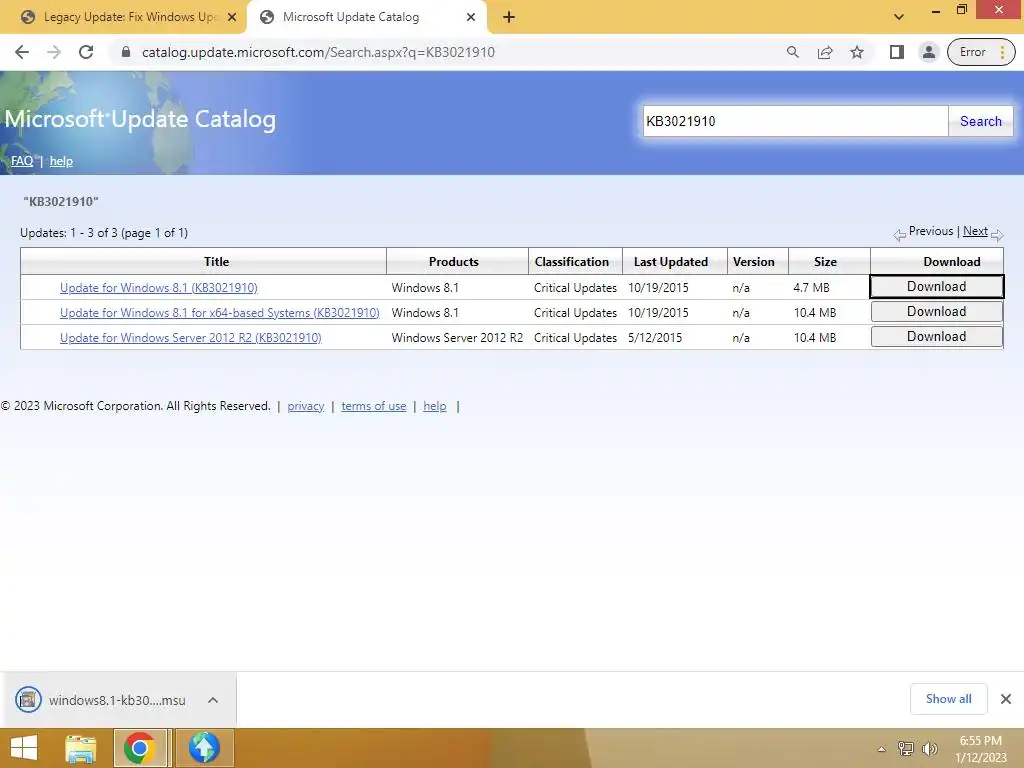The image size is (1024, 768).
Task: Open the volume speaker tray icon
Action: (929, 749)
